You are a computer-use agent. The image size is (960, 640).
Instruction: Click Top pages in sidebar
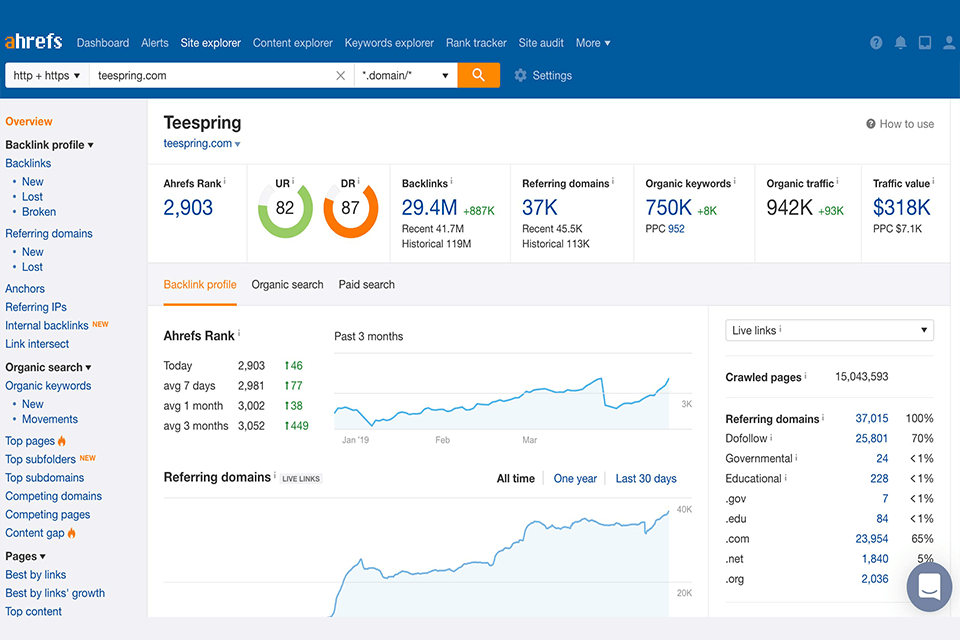pyautogui.click(x=30, y=441)
